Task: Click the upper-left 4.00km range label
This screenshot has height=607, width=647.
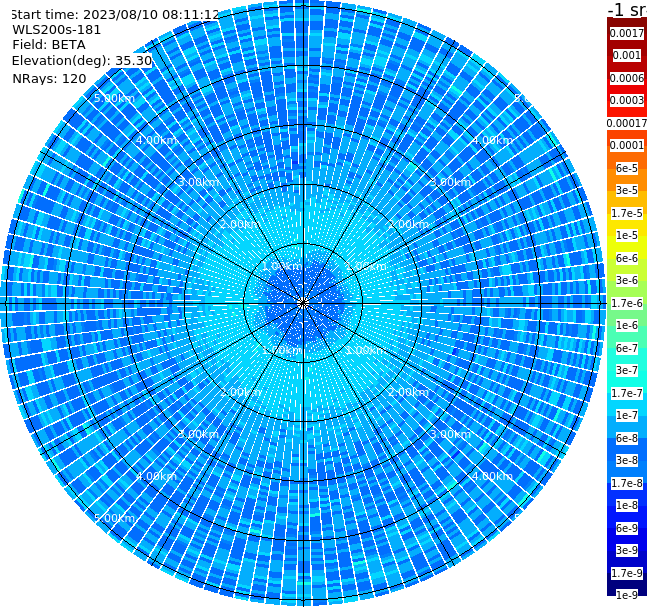Action: pos(156,140)
